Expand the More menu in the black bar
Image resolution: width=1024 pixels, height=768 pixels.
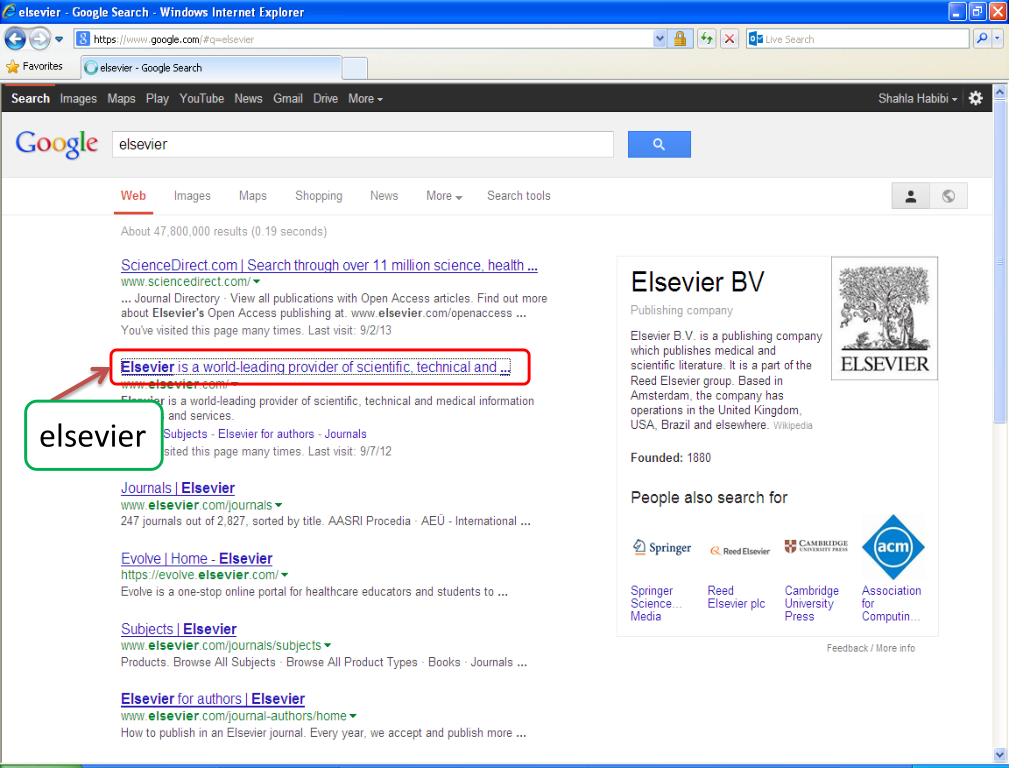(x=365, y=99)
